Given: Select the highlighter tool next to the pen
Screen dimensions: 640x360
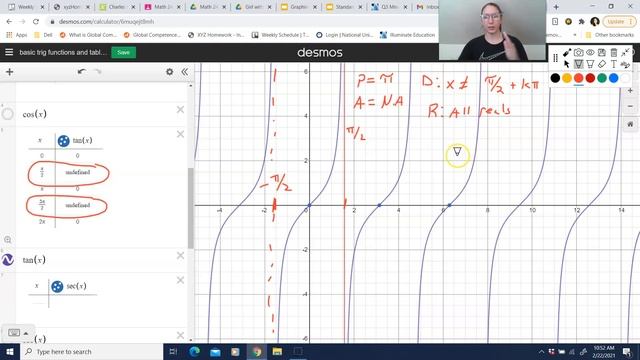Looking at the screenshot, I should (x=590, y=64).
